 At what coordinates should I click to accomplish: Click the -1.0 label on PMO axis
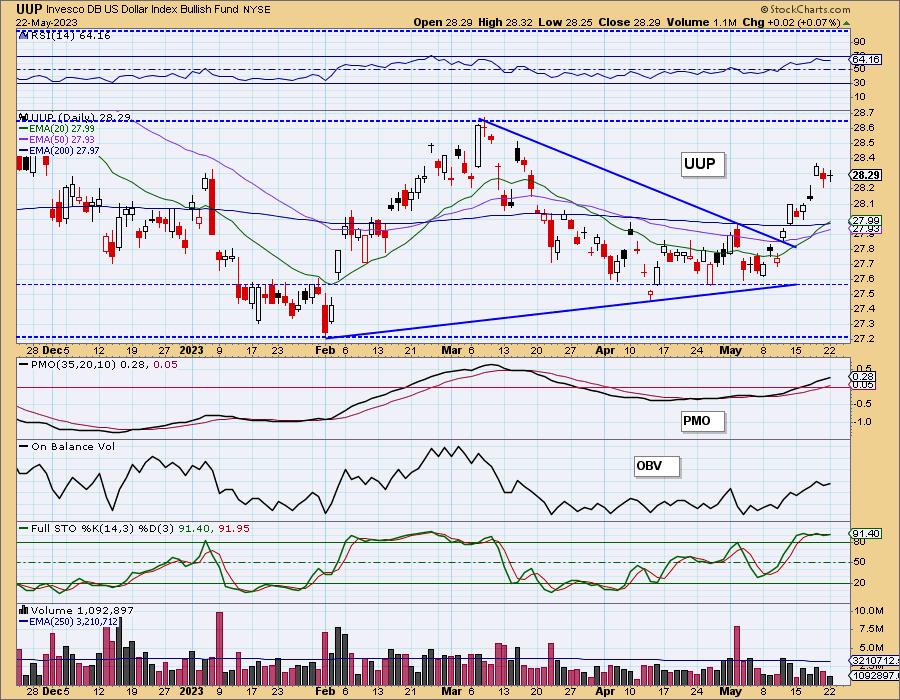pos(864,422)
